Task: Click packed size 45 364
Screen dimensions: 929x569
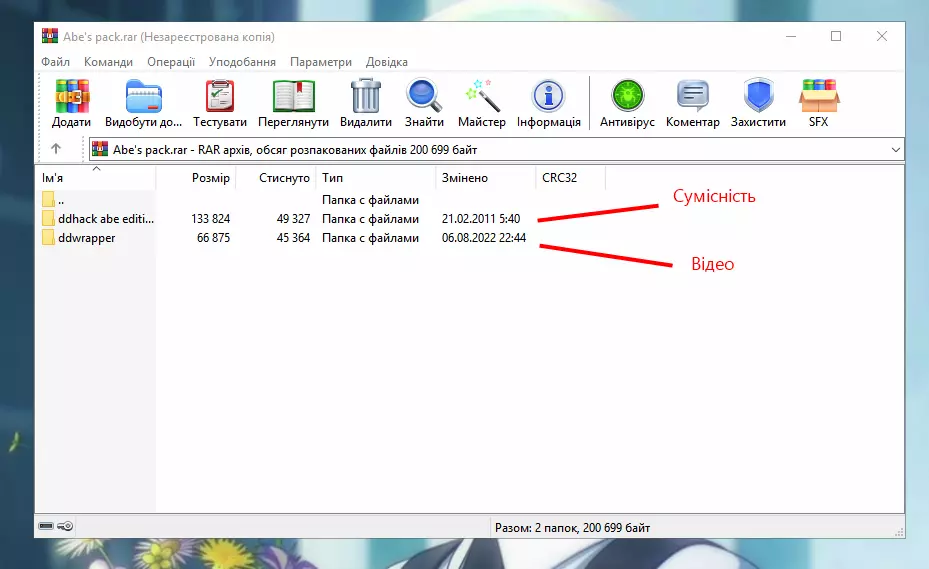Action: (x=293, y=238)
